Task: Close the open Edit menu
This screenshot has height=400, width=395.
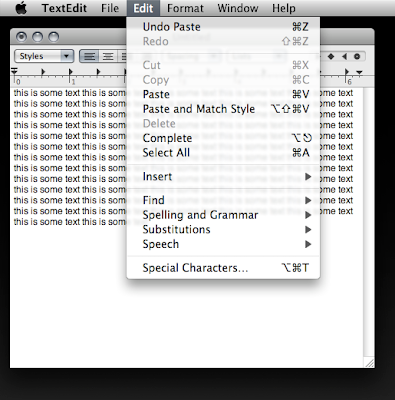Action: (x=143, y=8)
